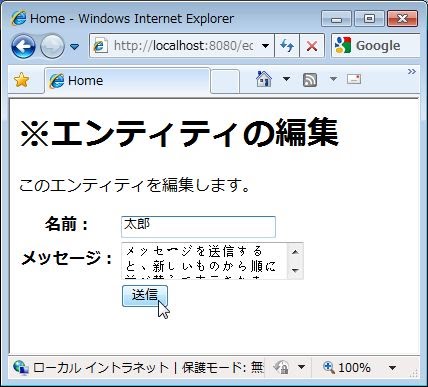The image size is (428, 387).
Task: Expand the zoom level 100% dropdown
Action: coord(392,368)
